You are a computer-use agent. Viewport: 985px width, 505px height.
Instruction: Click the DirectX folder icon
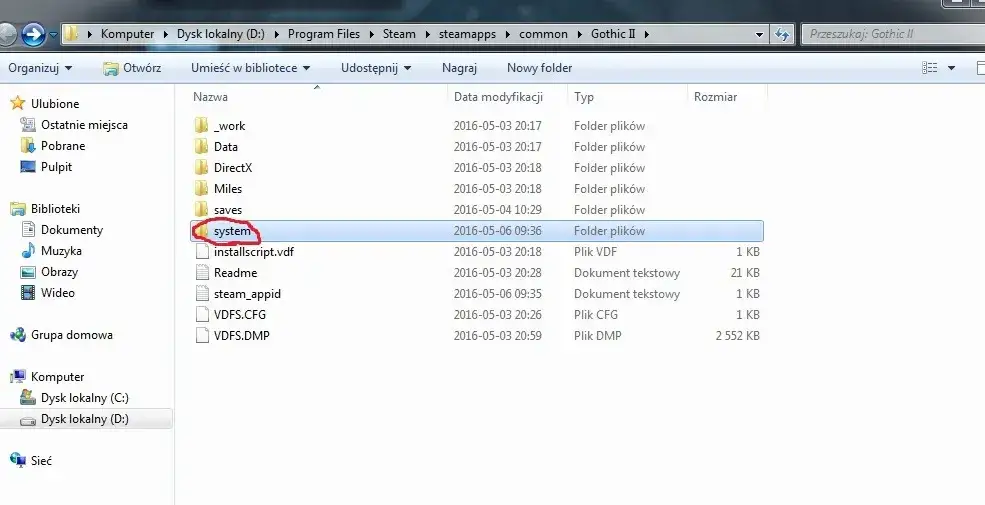[201, 168]
